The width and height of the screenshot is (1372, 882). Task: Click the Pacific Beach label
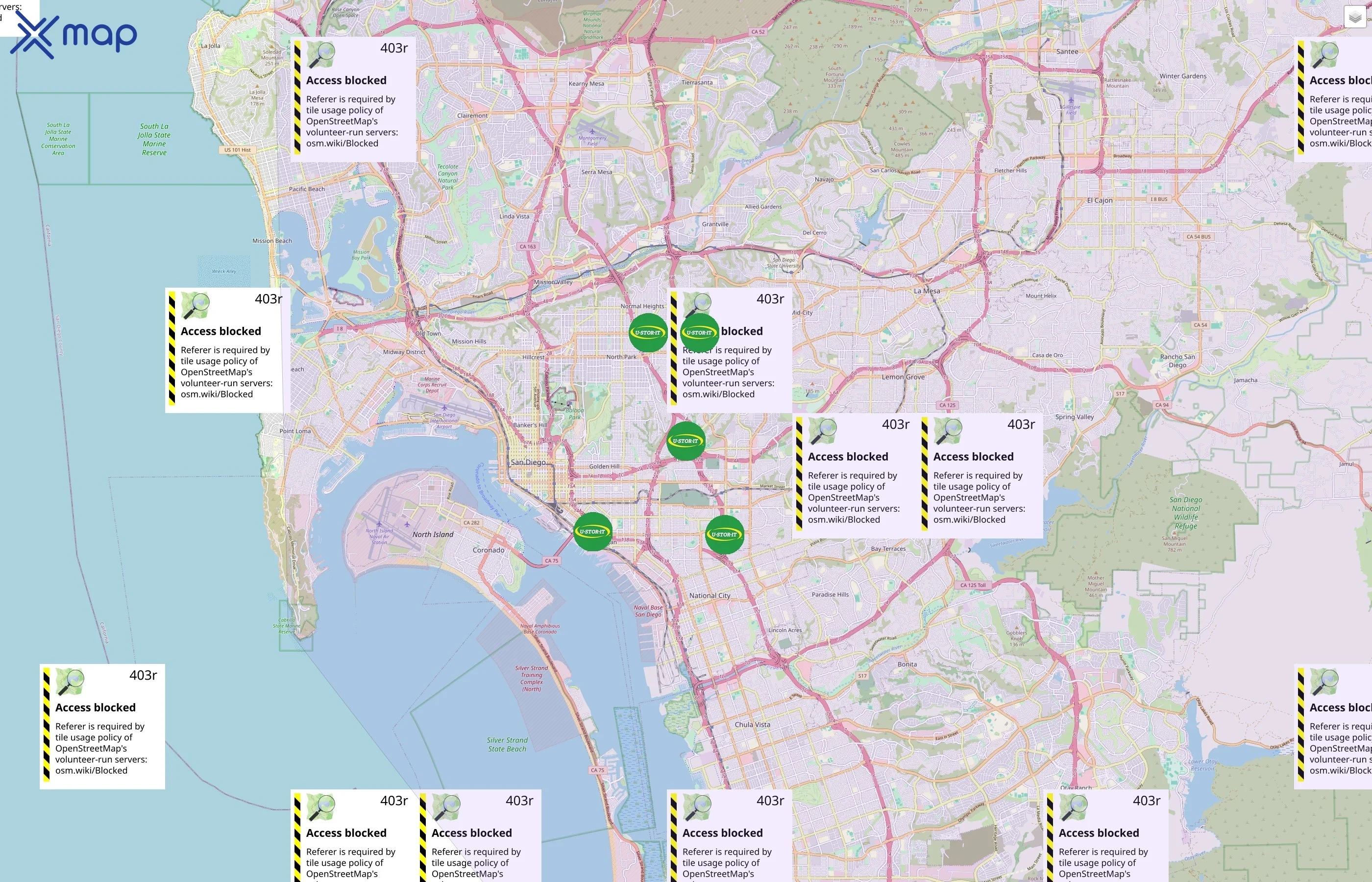coord(306,189)
